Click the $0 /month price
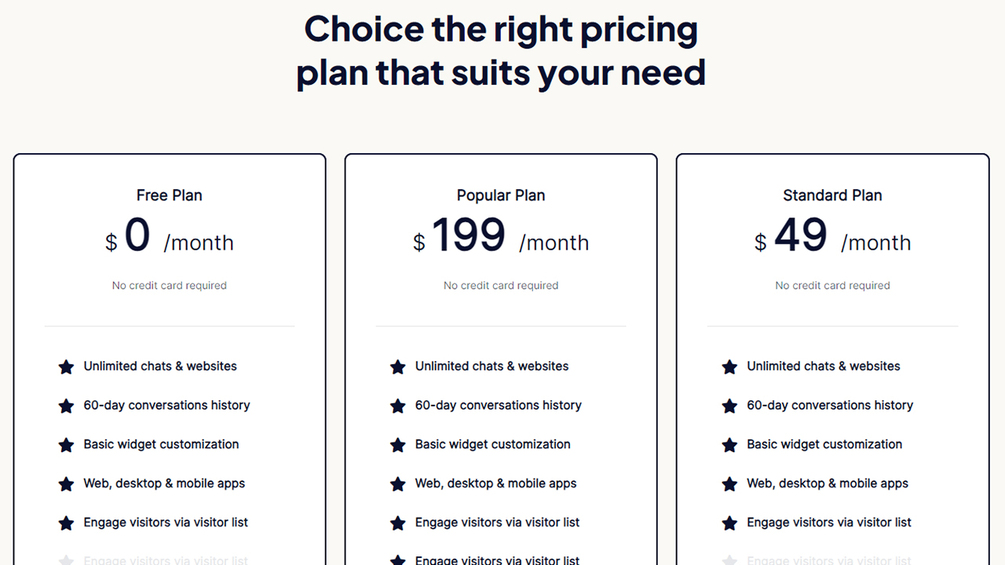 169,238
